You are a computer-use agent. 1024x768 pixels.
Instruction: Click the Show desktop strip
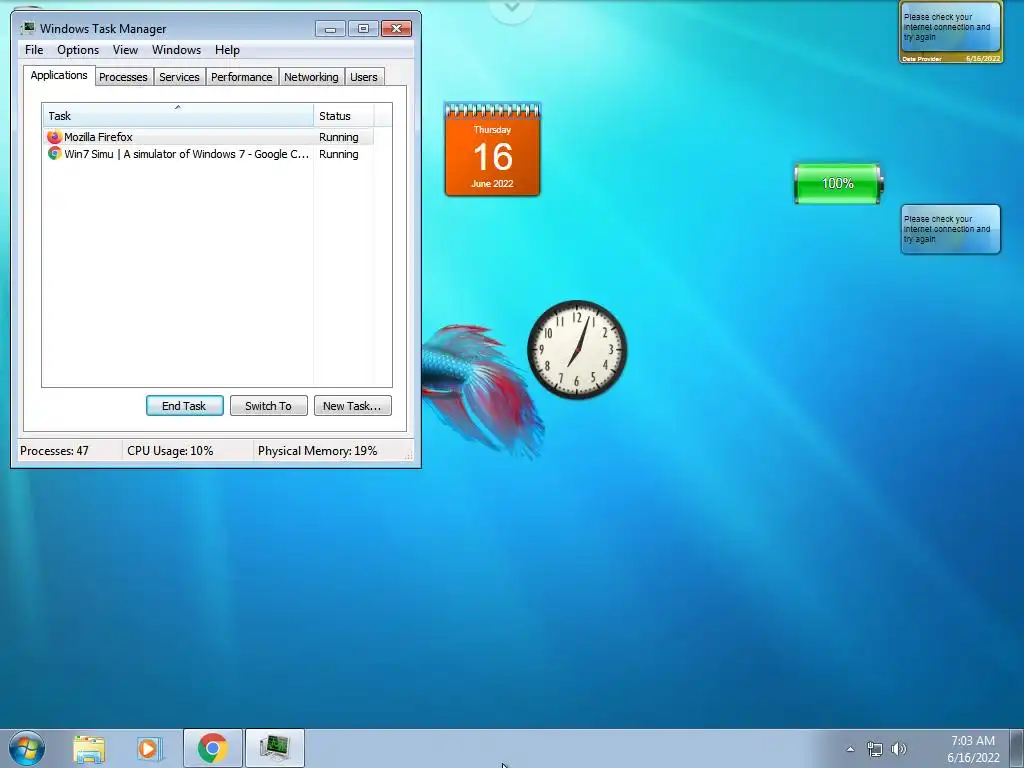tap(1017, 748)
